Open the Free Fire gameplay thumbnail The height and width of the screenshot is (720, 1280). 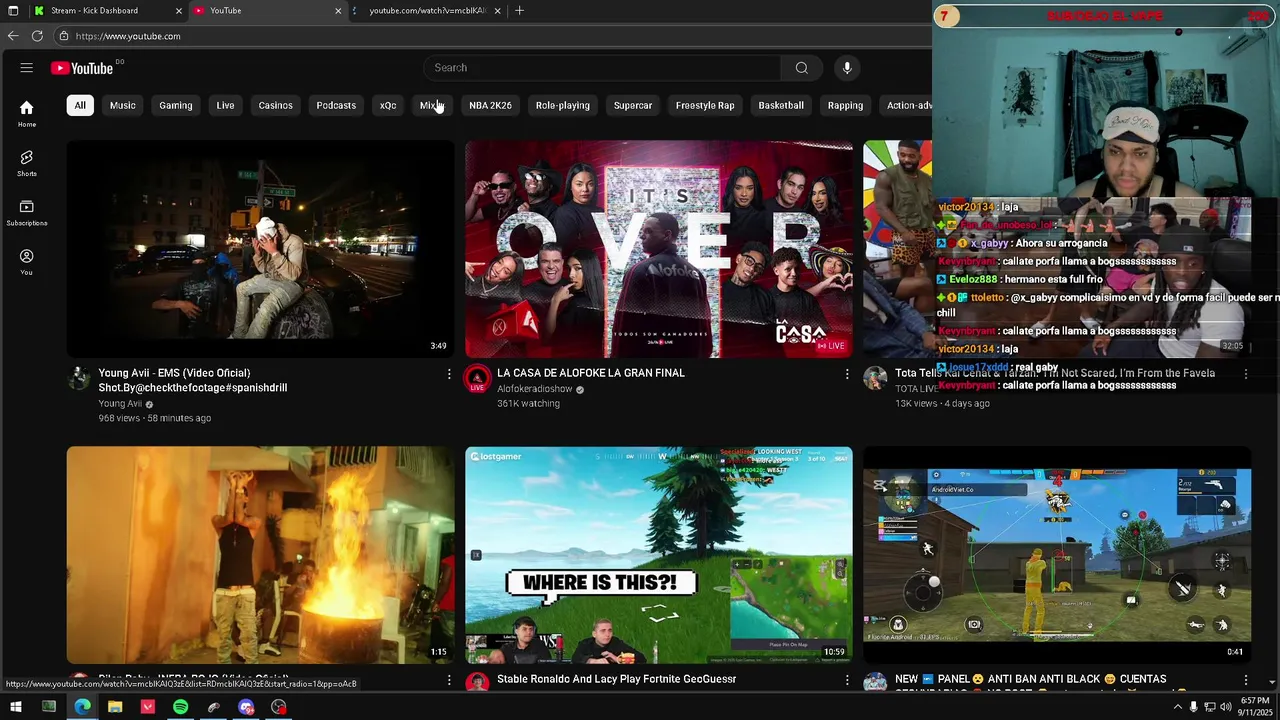1057,555
